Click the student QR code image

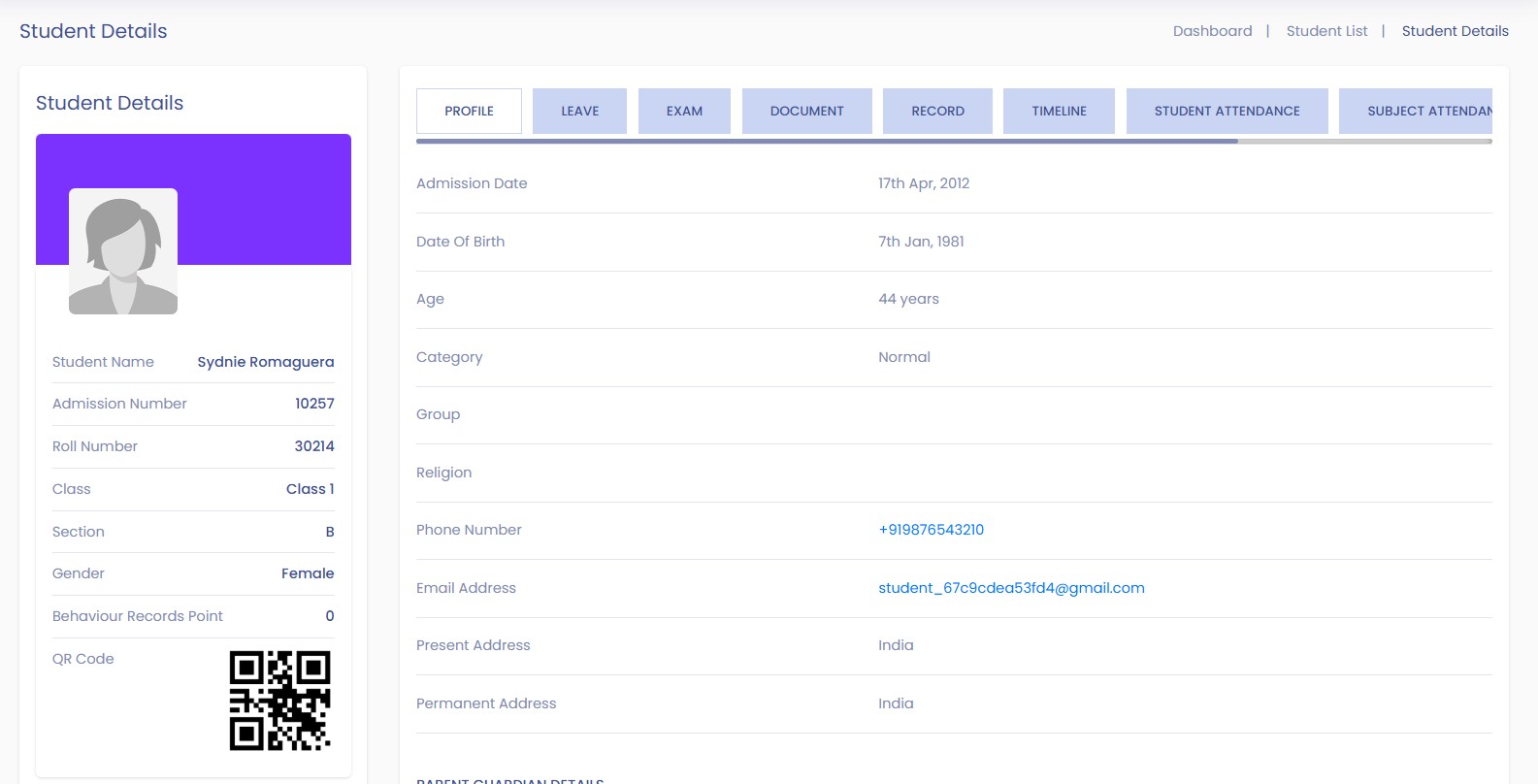click(279, 701)
